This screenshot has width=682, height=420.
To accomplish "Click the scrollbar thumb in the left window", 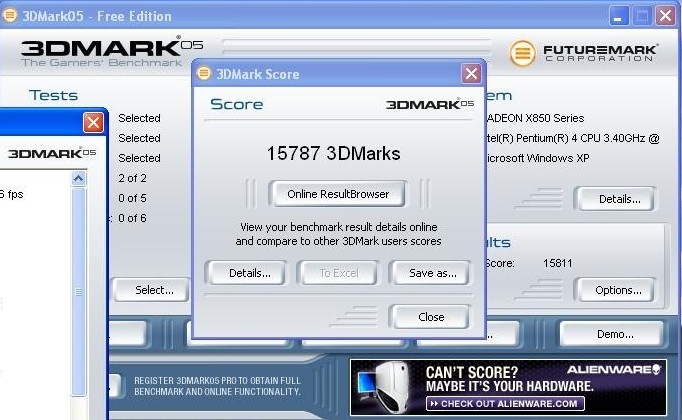I will tap(79, 292).
